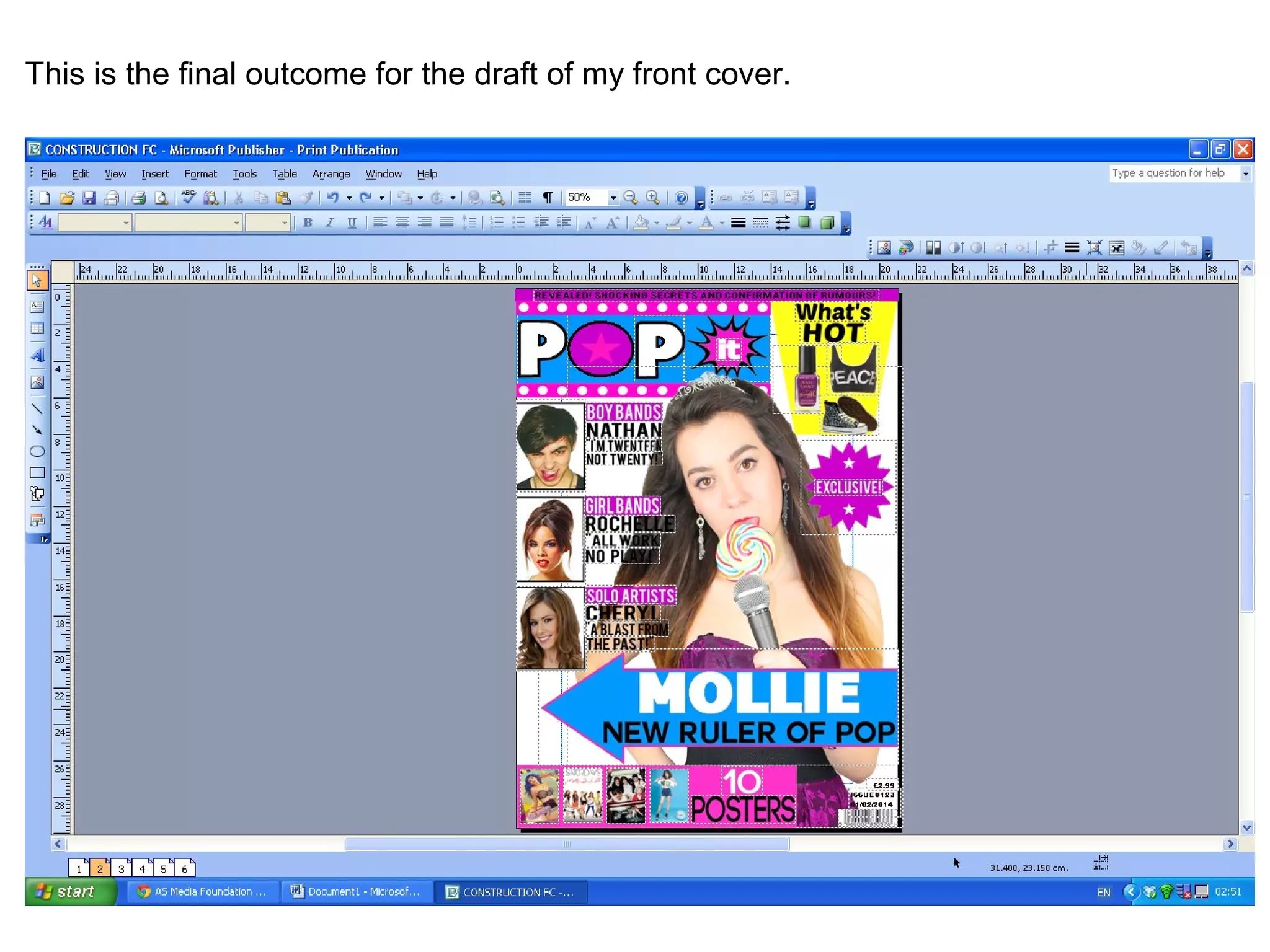Toggle Italic formatting
Screen dimensions: 1270x952
pyautogui.click(x=330, y=223)
